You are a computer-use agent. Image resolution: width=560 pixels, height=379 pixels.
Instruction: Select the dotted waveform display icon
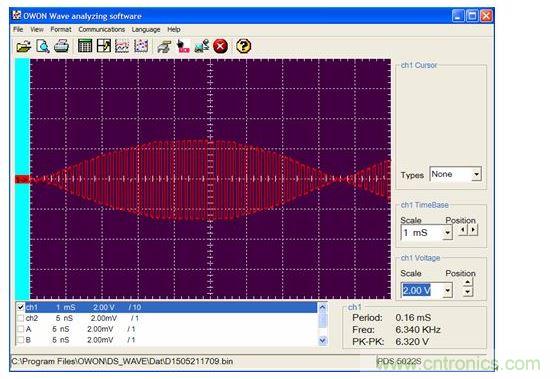coord(141,46)
